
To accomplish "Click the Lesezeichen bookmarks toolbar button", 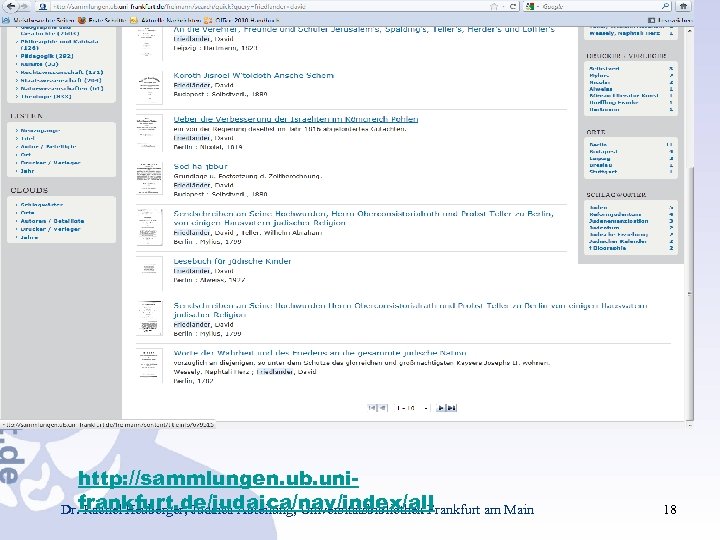I will coord(669,20).
